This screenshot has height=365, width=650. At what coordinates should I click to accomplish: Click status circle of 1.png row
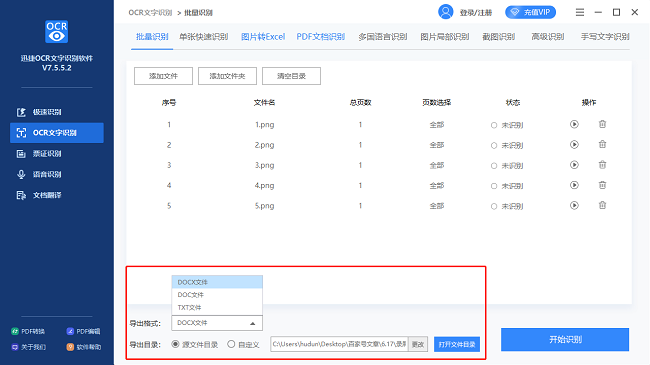(494, 125)
